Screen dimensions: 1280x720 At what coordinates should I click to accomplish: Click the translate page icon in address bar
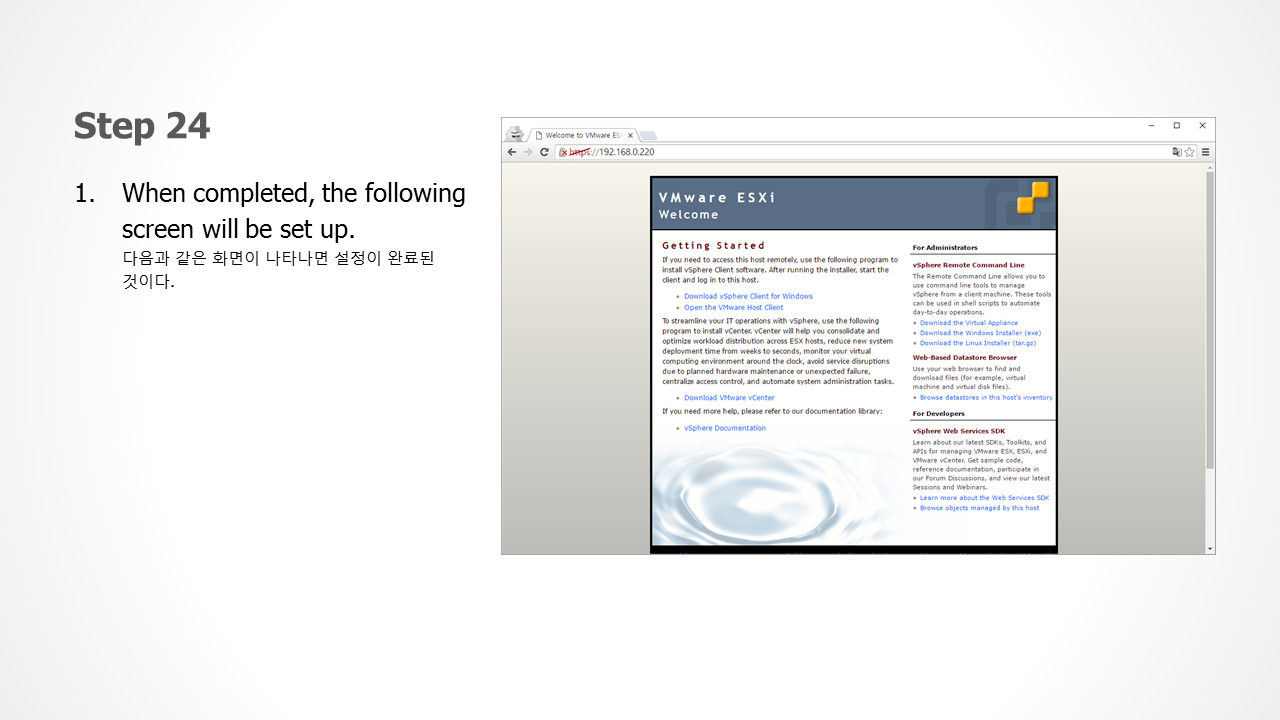(x=1177, y=152)
